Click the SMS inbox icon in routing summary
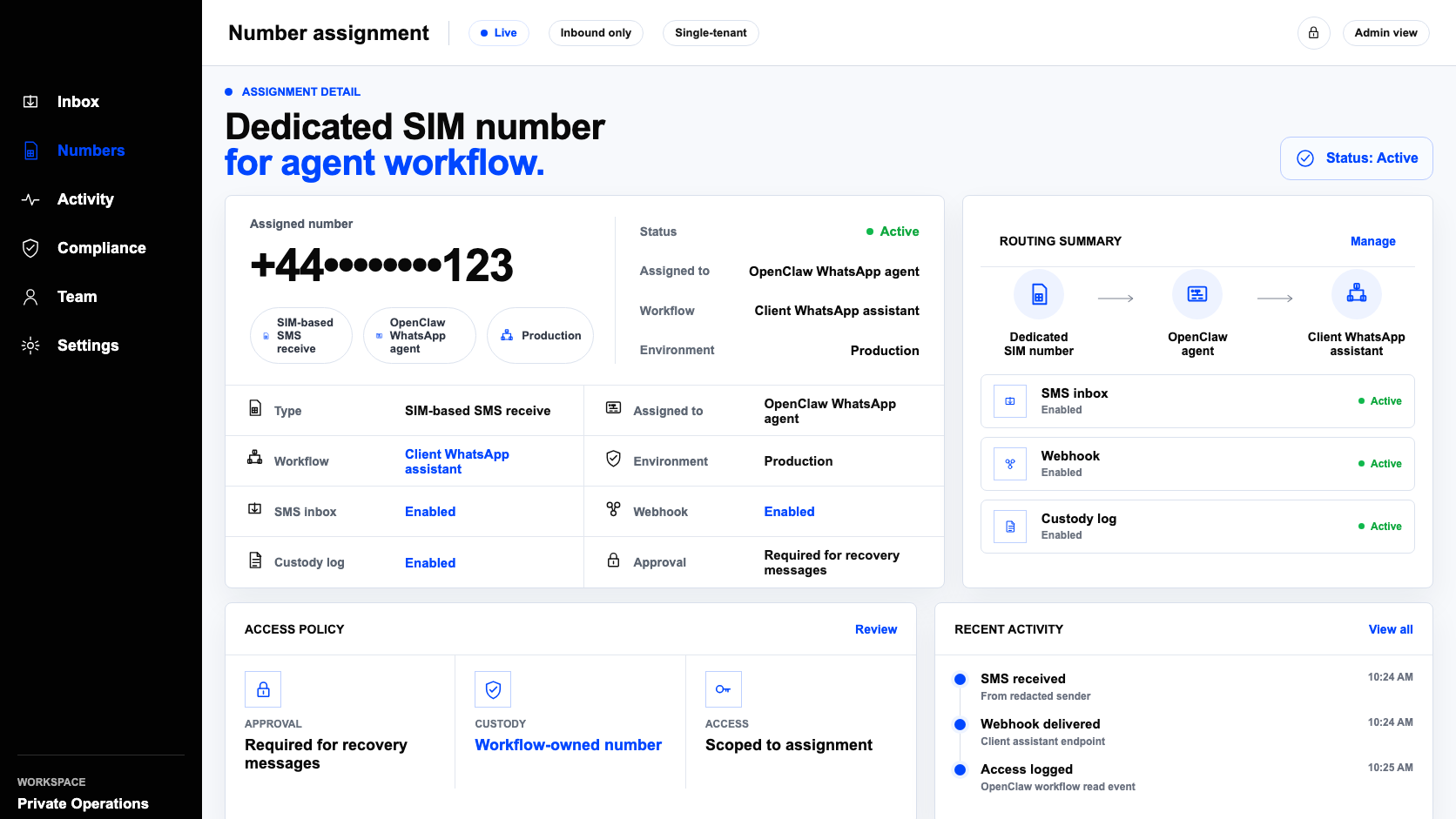The height and width of the screenshot is (819, 1456). point(1010,401)
